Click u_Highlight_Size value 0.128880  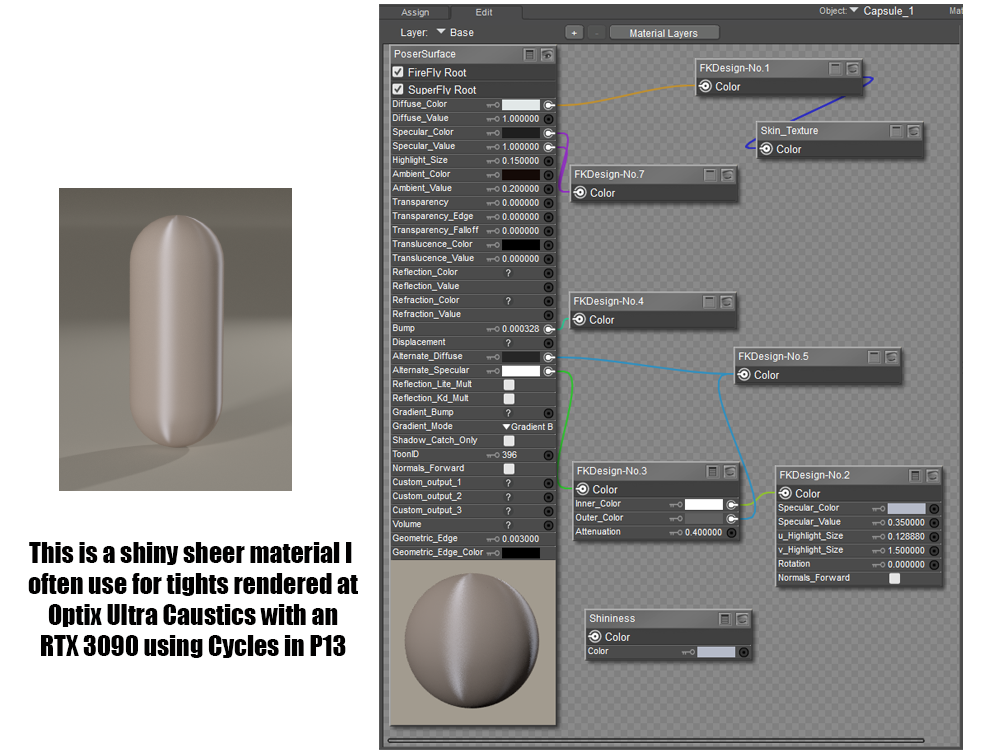(x=906, y=536)
